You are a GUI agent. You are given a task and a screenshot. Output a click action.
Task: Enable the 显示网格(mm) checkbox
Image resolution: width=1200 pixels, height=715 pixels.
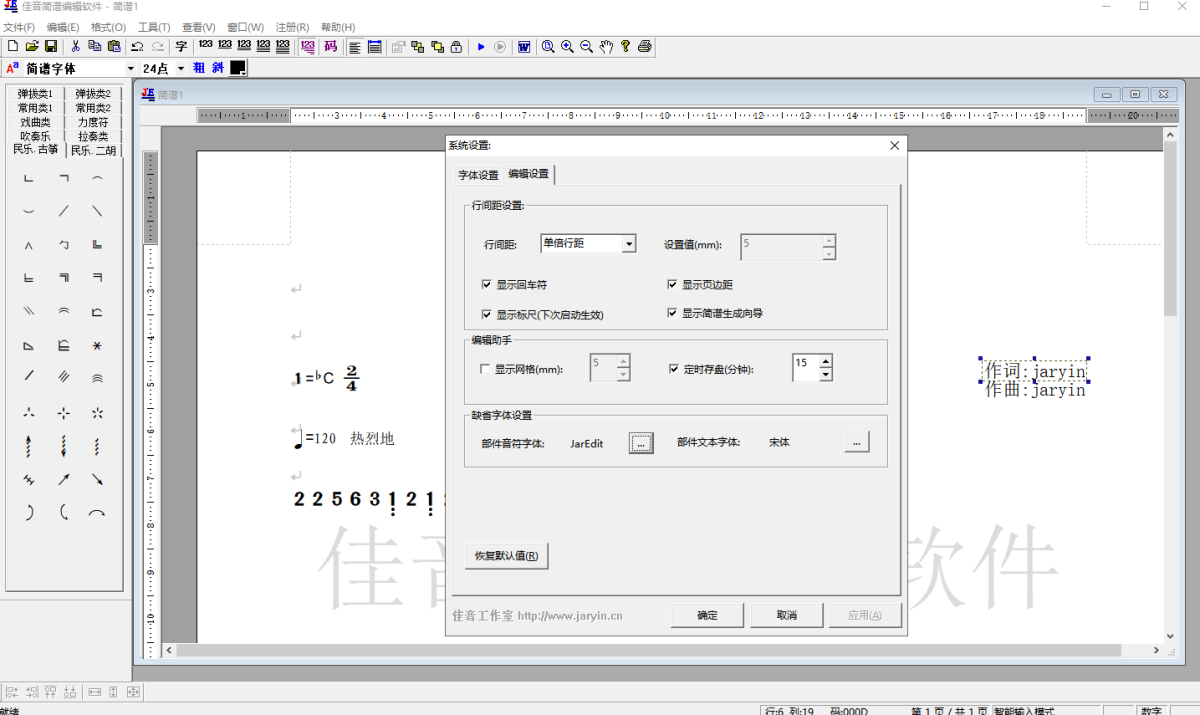point(486,369)
